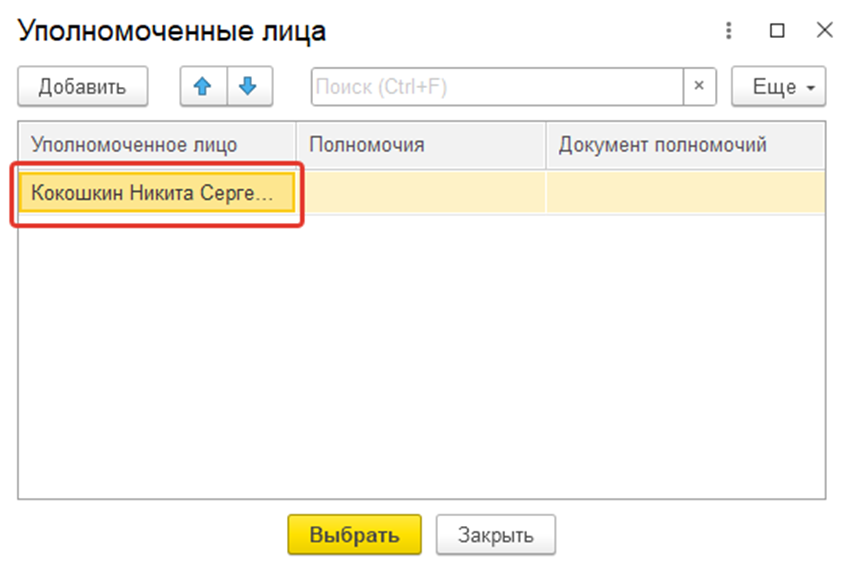Clear the search field with the x
Viewport: 853px width, 575px height.
click(699, 86)
